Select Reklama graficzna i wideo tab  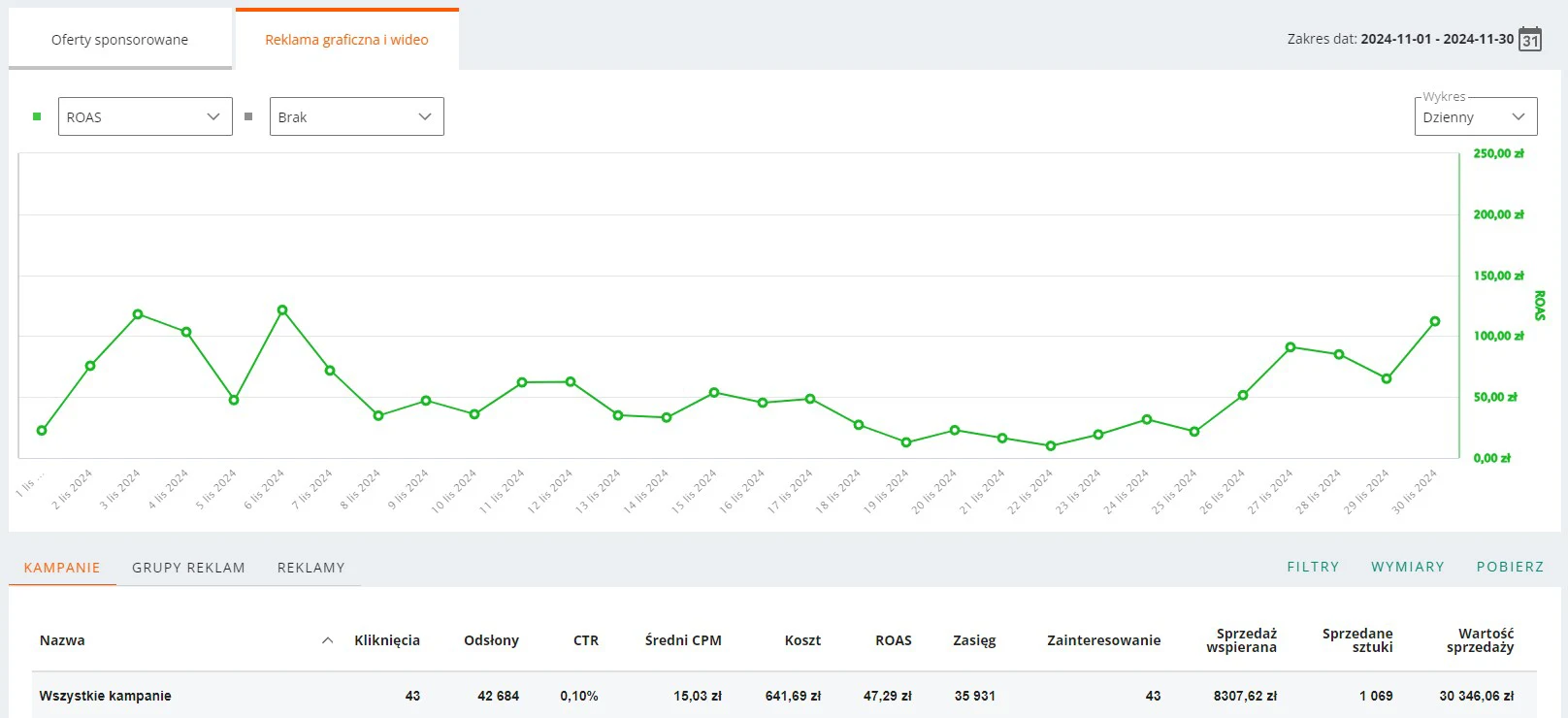(x=346, y=40)
